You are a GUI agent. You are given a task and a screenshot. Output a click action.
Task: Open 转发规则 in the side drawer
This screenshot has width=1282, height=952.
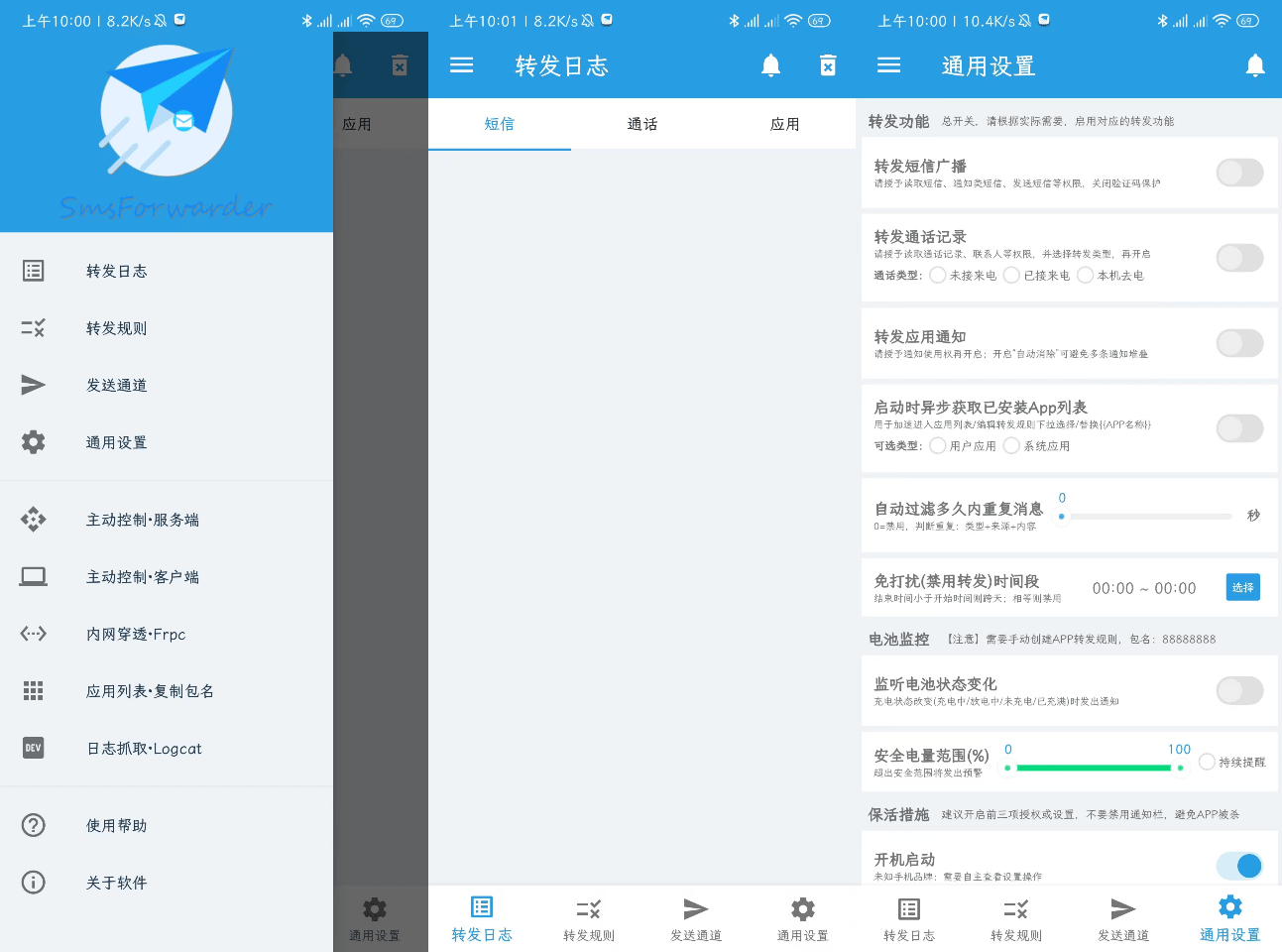(167, 328)
